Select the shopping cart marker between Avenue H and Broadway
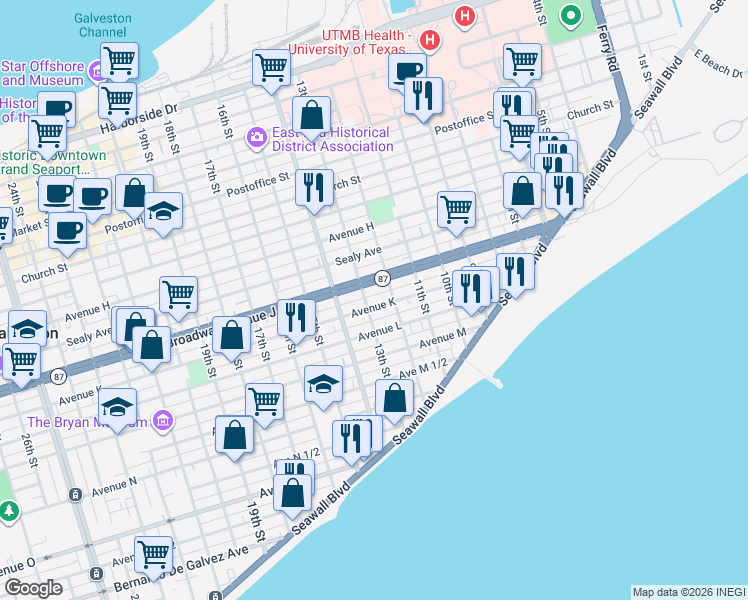 pyautogui.click(x=178, y=295)
